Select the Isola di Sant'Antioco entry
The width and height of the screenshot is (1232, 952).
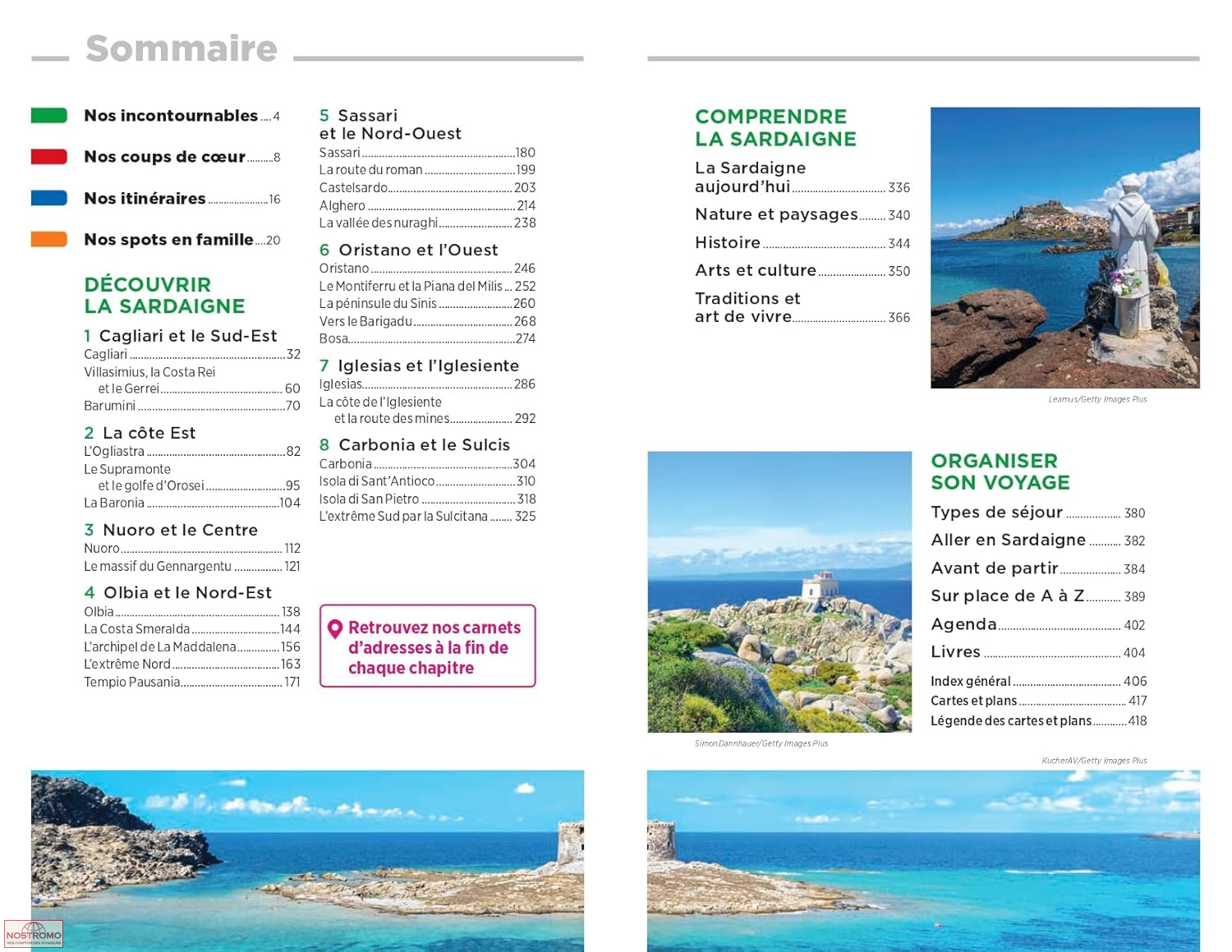pos(427,481)
